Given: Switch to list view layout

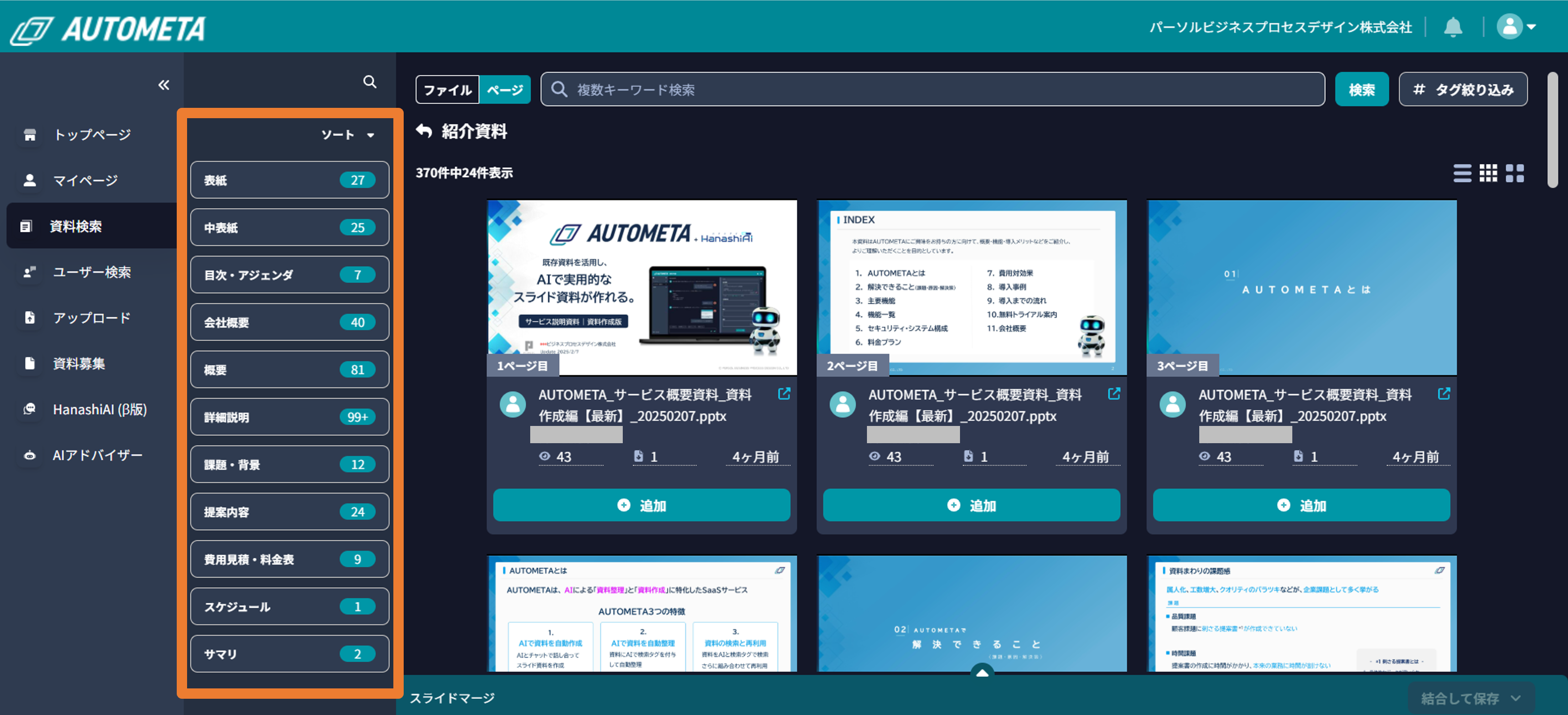Looking at the screenshot, I should pyautogui.click(x=1462, y=173).
